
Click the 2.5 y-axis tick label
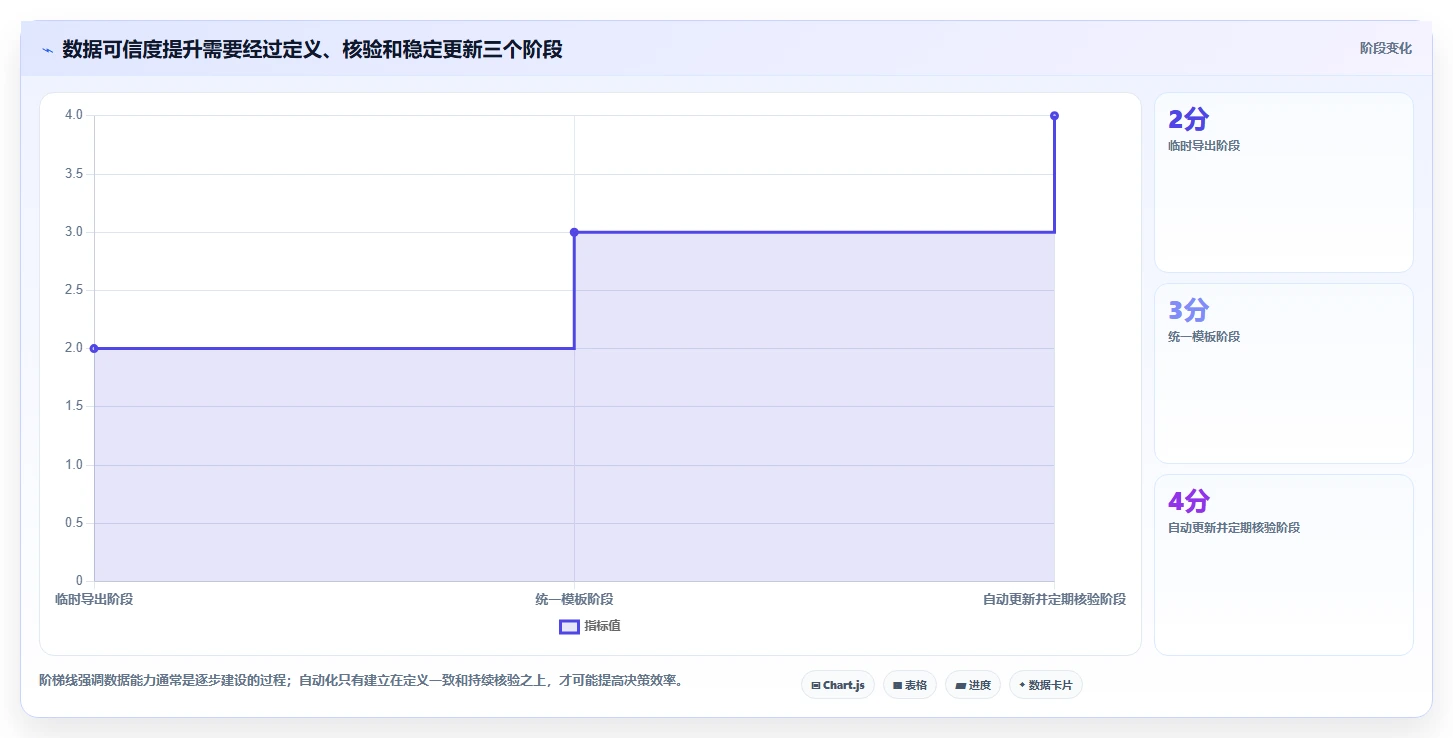[74, 290]
